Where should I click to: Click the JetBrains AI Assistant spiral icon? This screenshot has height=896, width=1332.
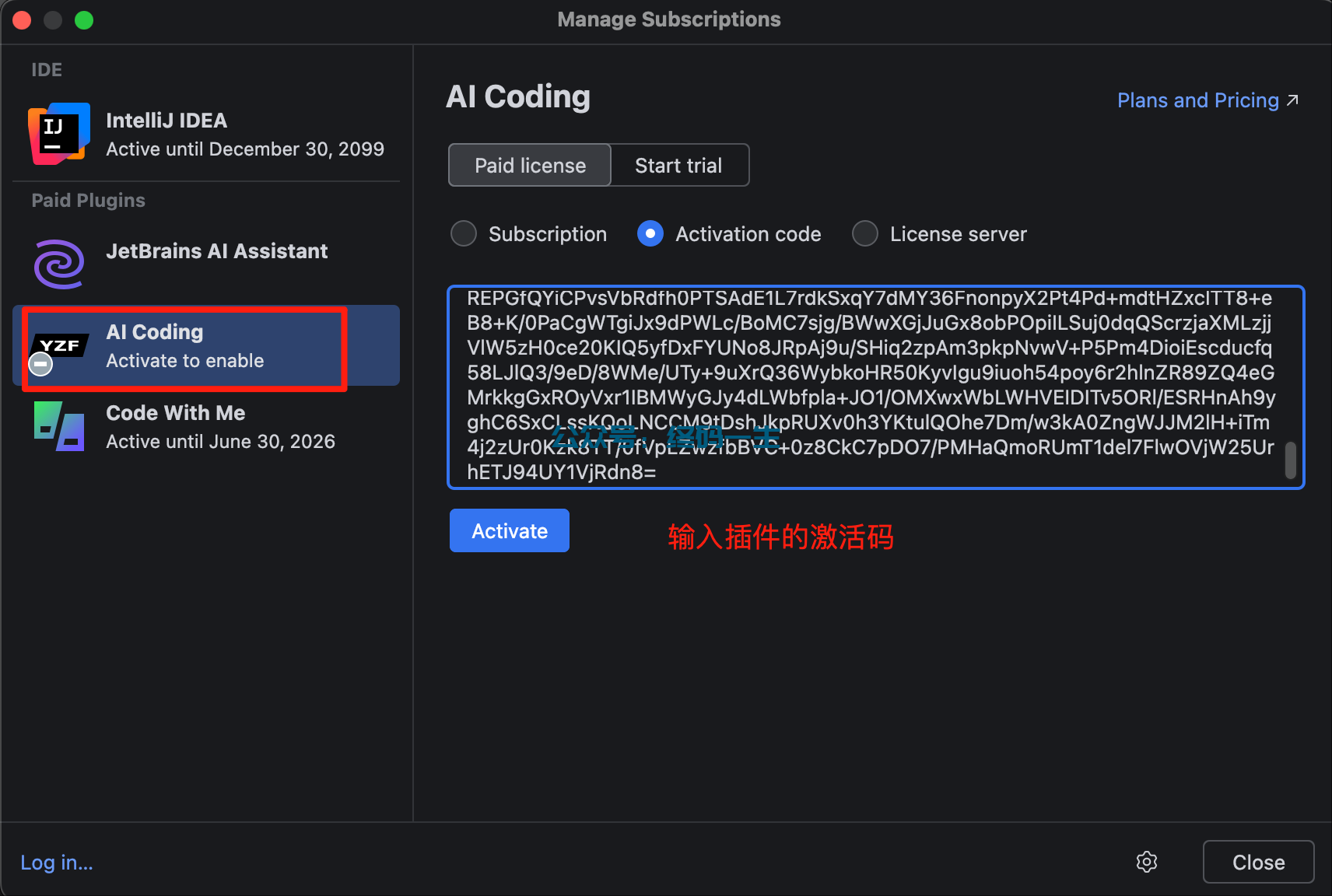point(59,264)
